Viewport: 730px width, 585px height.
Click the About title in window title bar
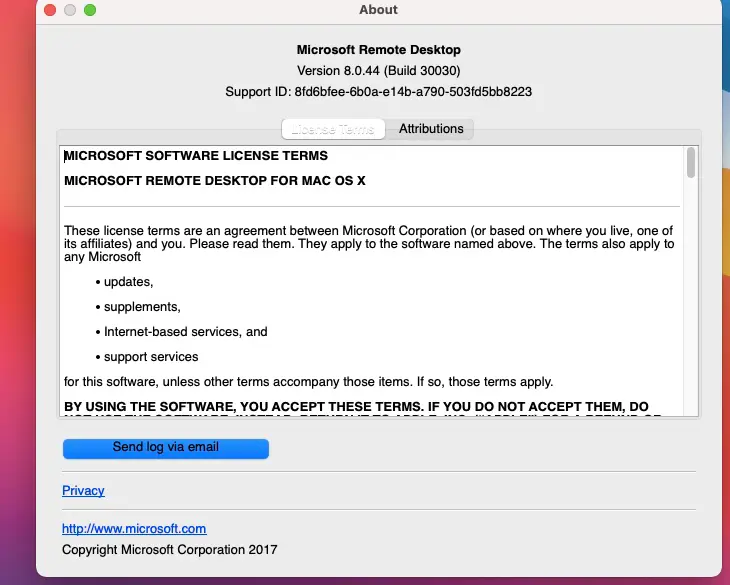(x=379, y=10)
